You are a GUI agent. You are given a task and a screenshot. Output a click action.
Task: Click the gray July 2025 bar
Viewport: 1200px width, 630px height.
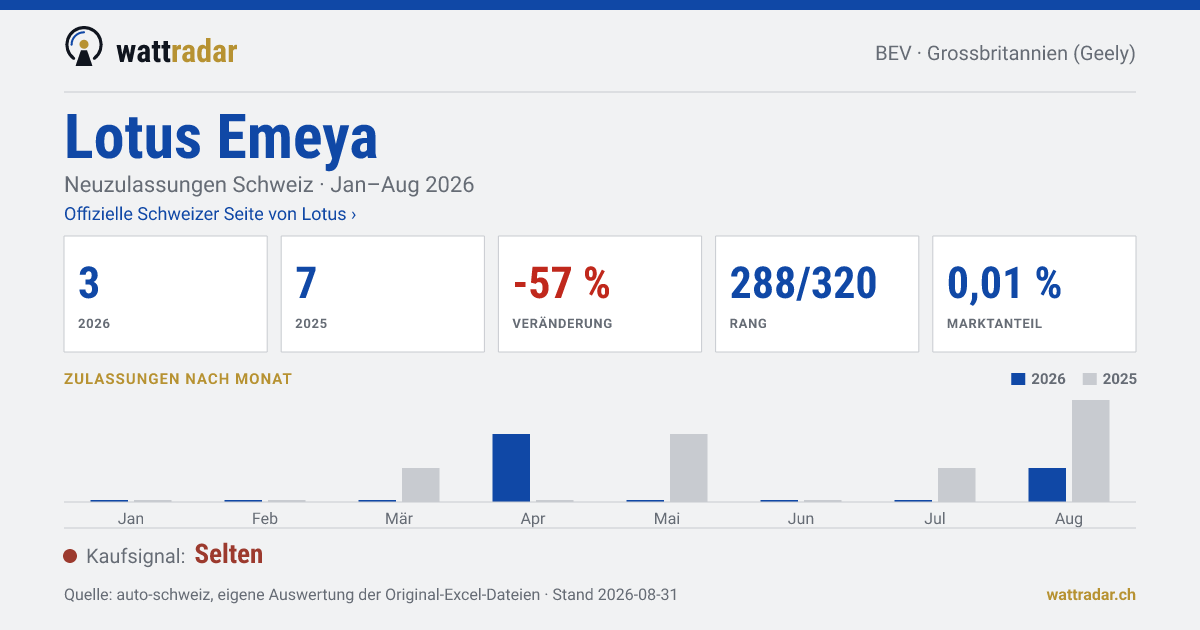click(x=957, y=485)
